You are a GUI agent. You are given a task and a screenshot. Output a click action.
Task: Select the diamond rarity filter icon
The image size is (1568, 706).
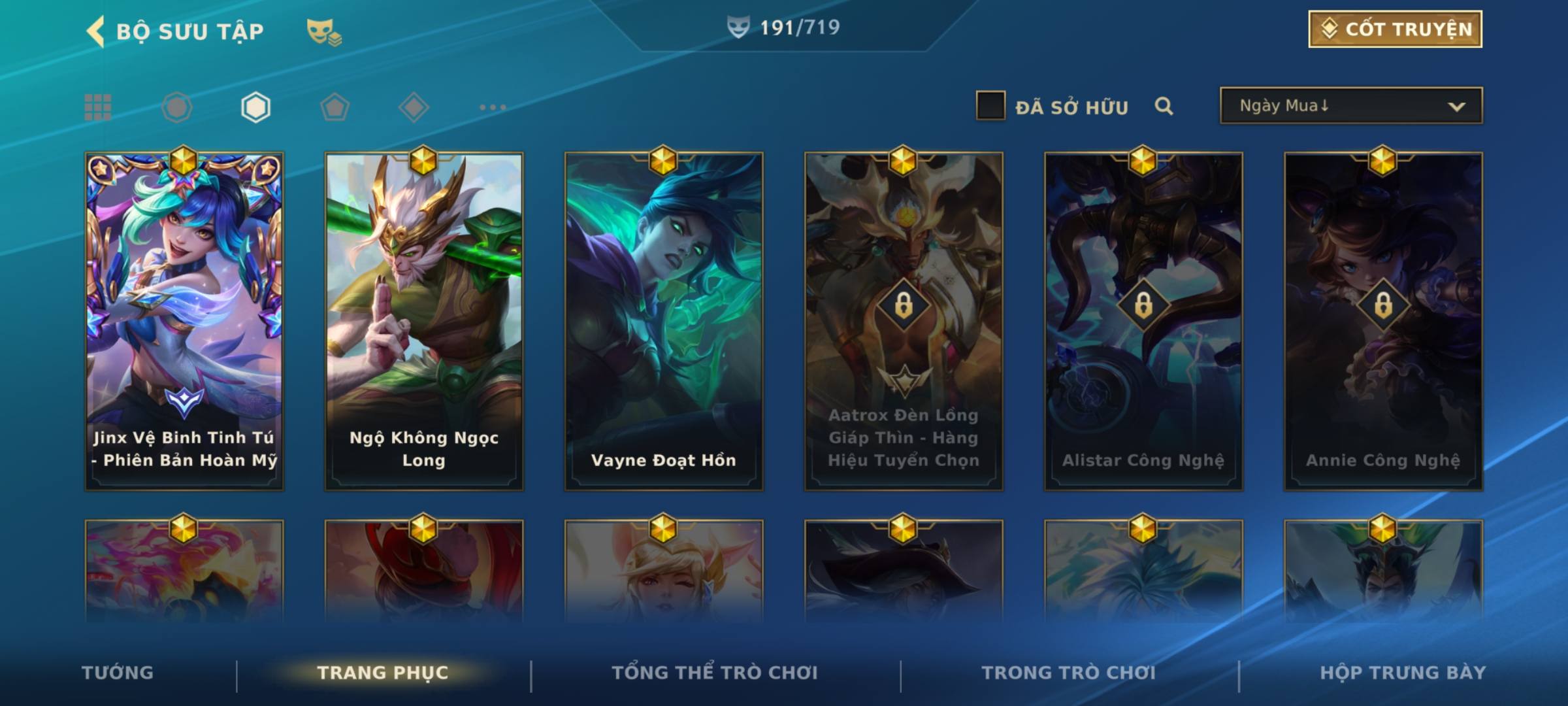(414, 107)
